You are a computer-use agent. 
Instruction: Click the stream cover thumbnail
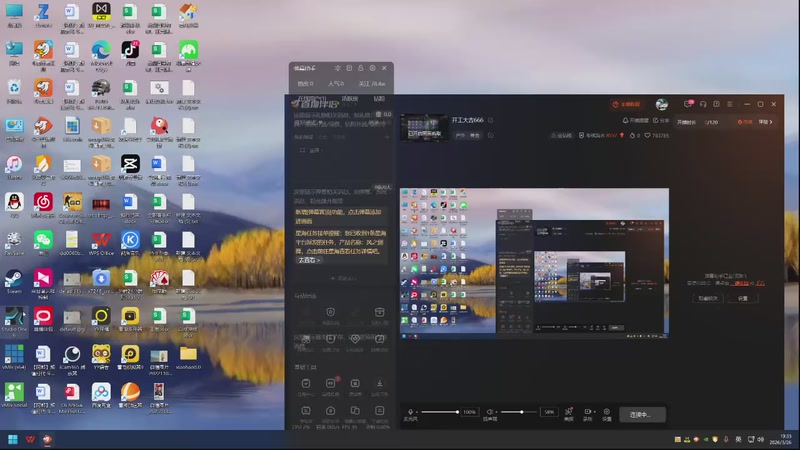[424, 128]
